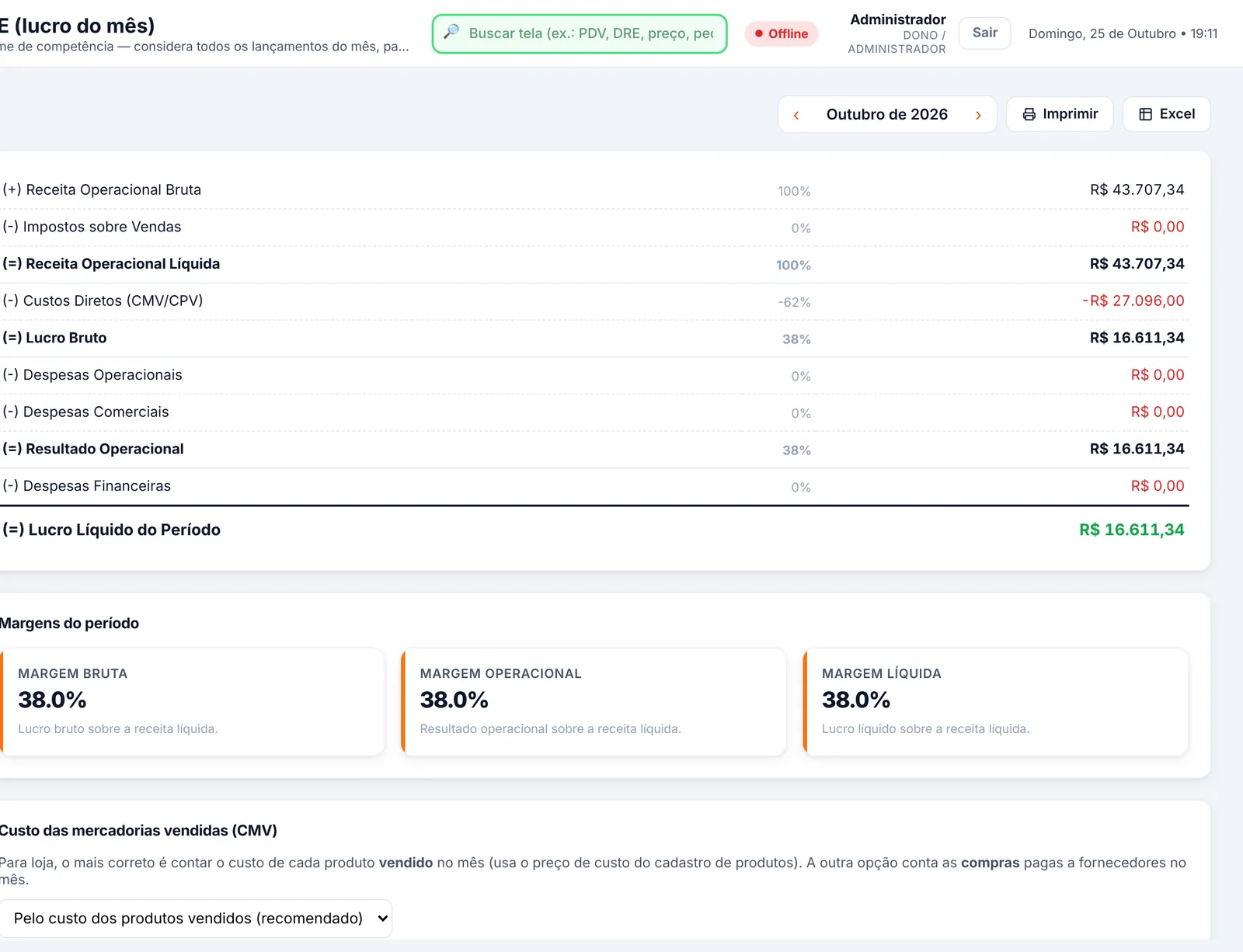Viewport: 1243px width, 952px height.
Task: Focus the Buscar tela search field
Action: click(x=580, y=33)
